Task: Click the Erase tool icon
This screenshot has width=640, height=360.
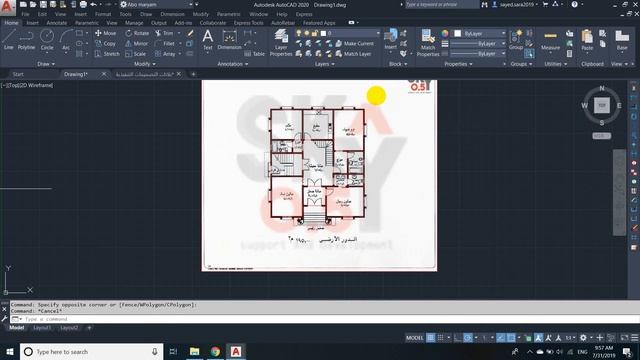Action: click(190, 33)
